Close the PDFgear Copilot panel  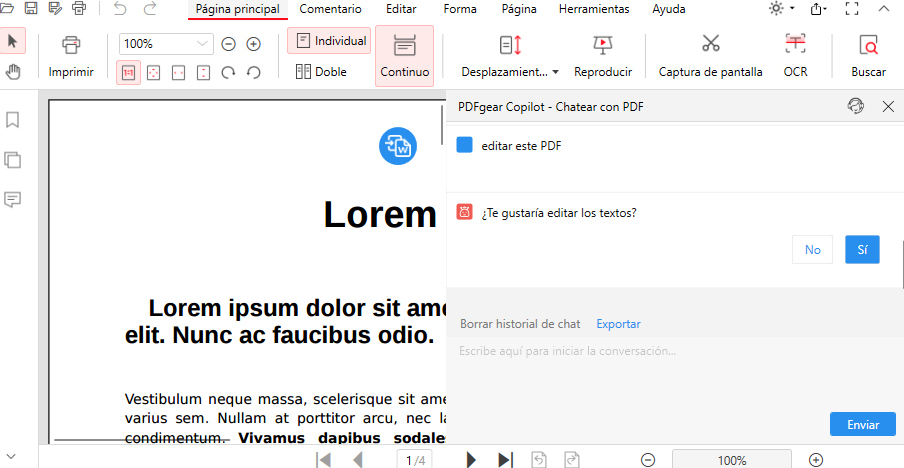[x=888, y=106]
